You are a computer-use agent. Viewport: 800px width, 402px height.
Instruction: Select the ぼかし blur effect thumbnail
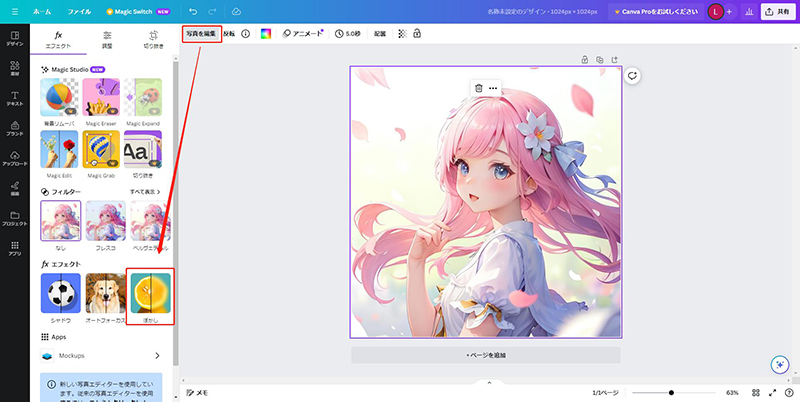[x=151, y=293]
